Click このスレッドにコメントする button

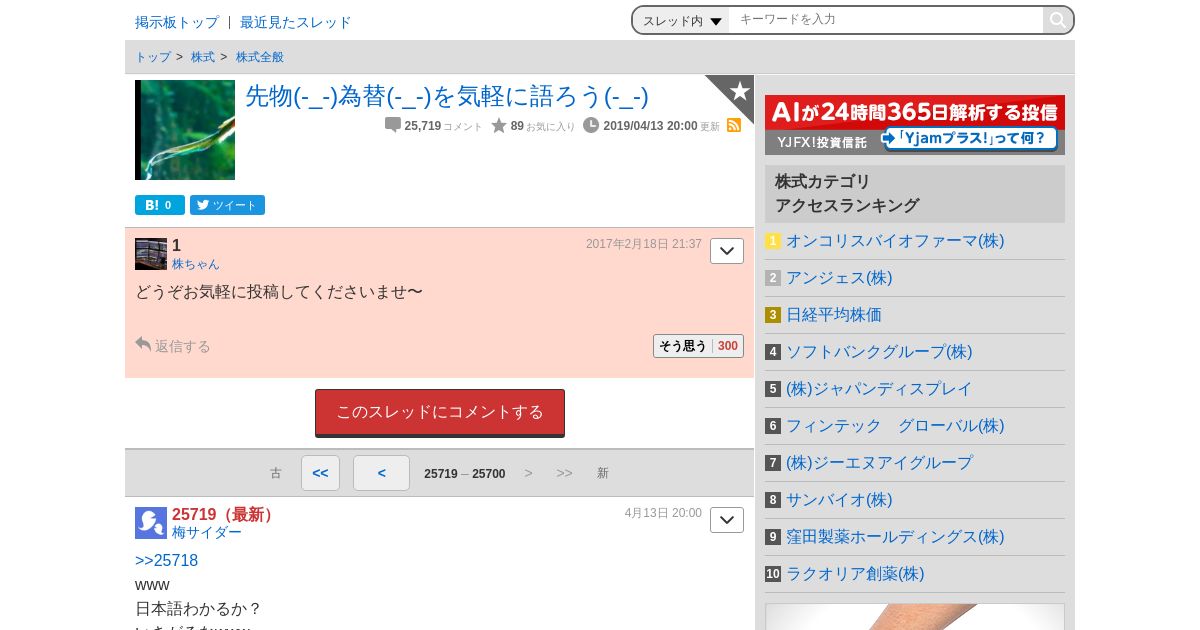pos(440,413)
